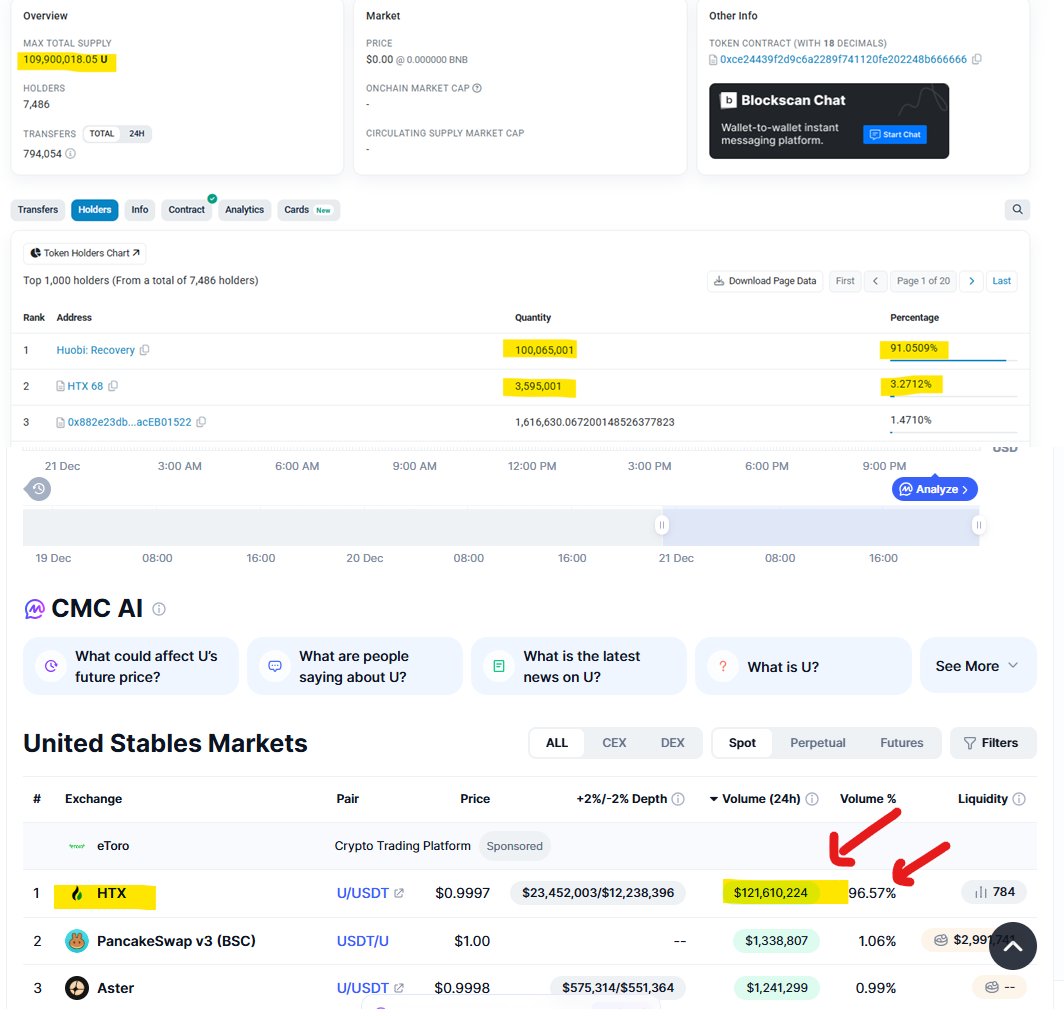Click the Volume (24h) info icon
The image size is (1064, 1017).
point(812,799)
